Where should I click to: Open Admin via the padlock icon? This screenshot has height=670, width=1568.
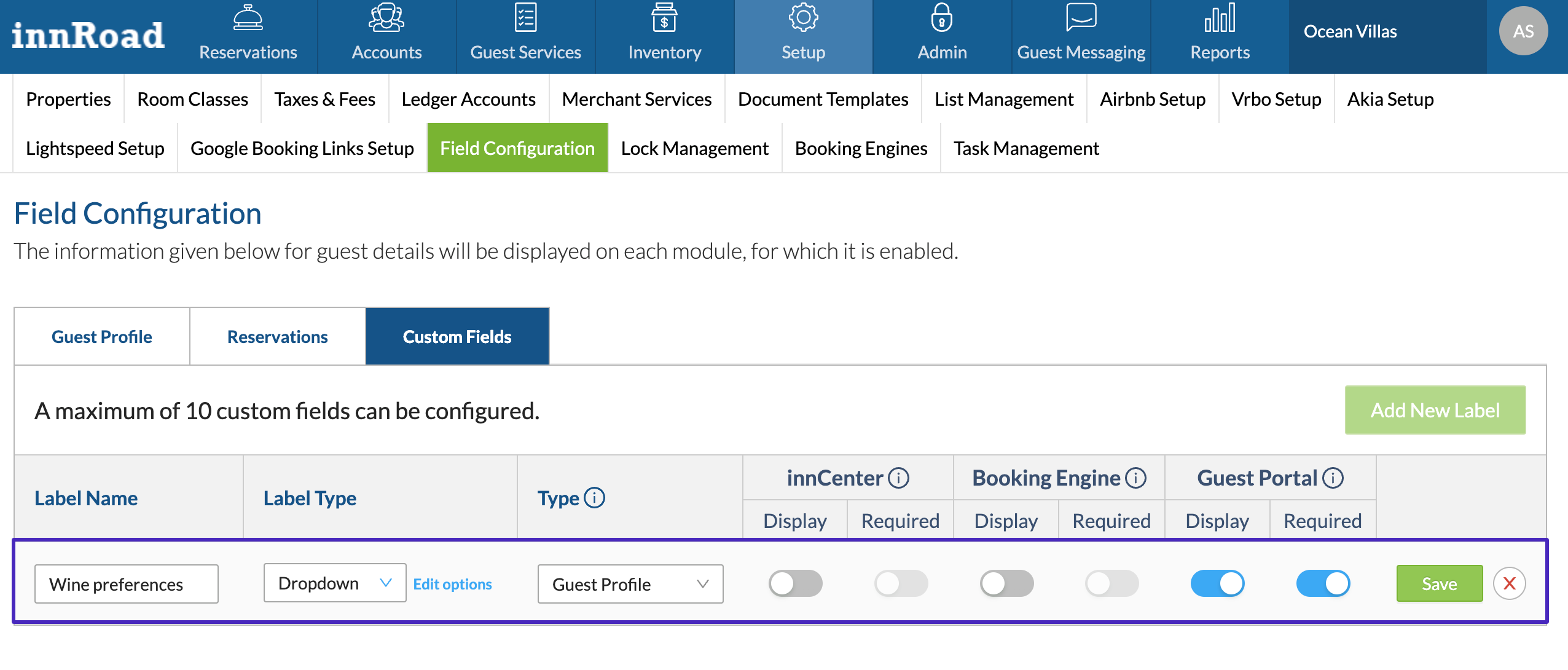tap(941, 18)
